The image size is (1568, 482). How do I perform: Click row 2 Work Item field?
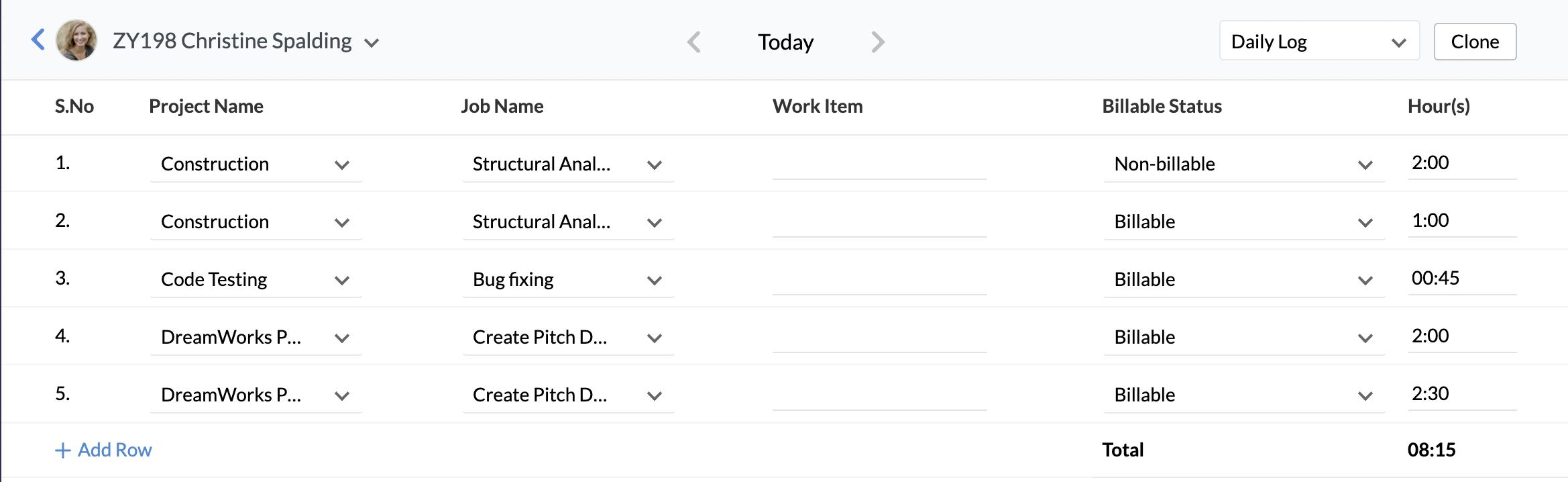tap(879, 222)
